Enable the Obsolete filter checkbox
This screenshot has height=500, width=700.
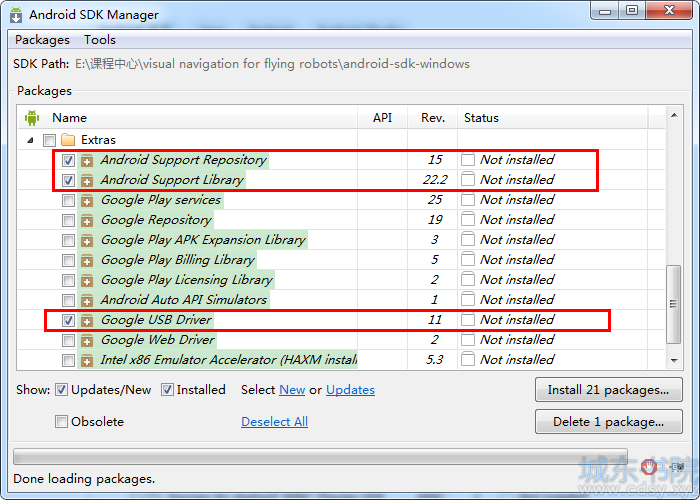coord(61,421)
